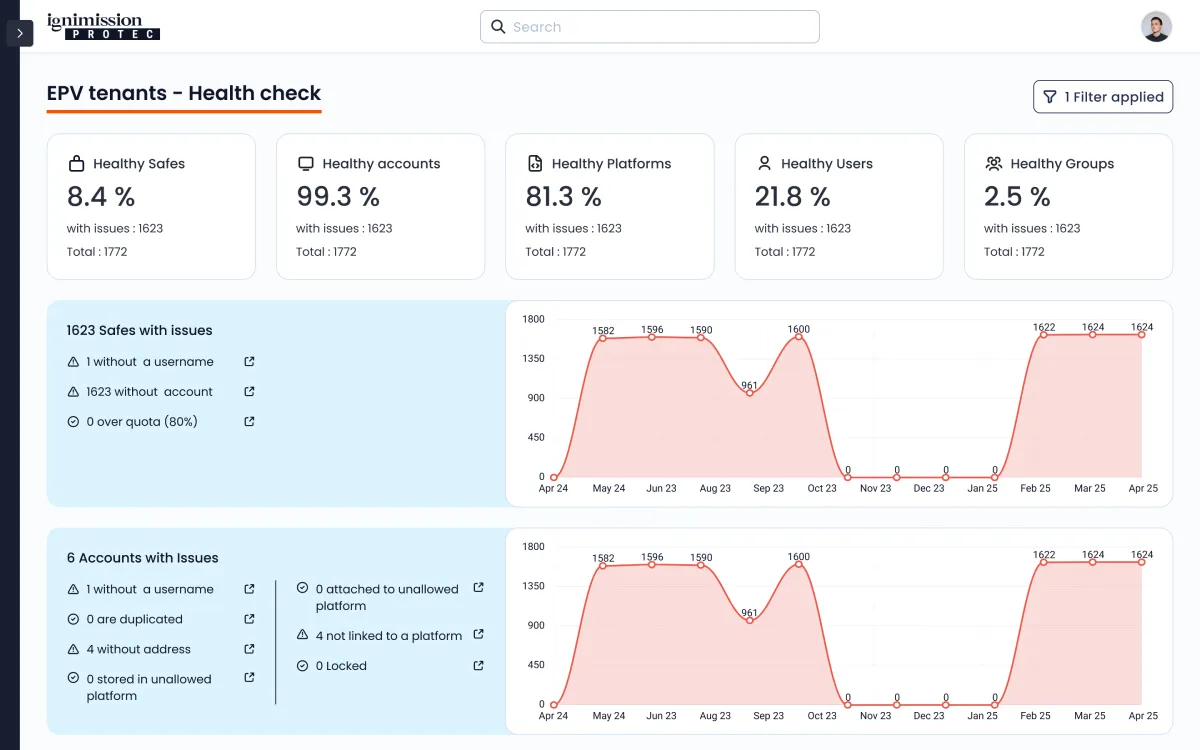The height and width of the screenshot is (750, 1200).
Task: Open external link for 4 without address
Action: click(250, 649)
